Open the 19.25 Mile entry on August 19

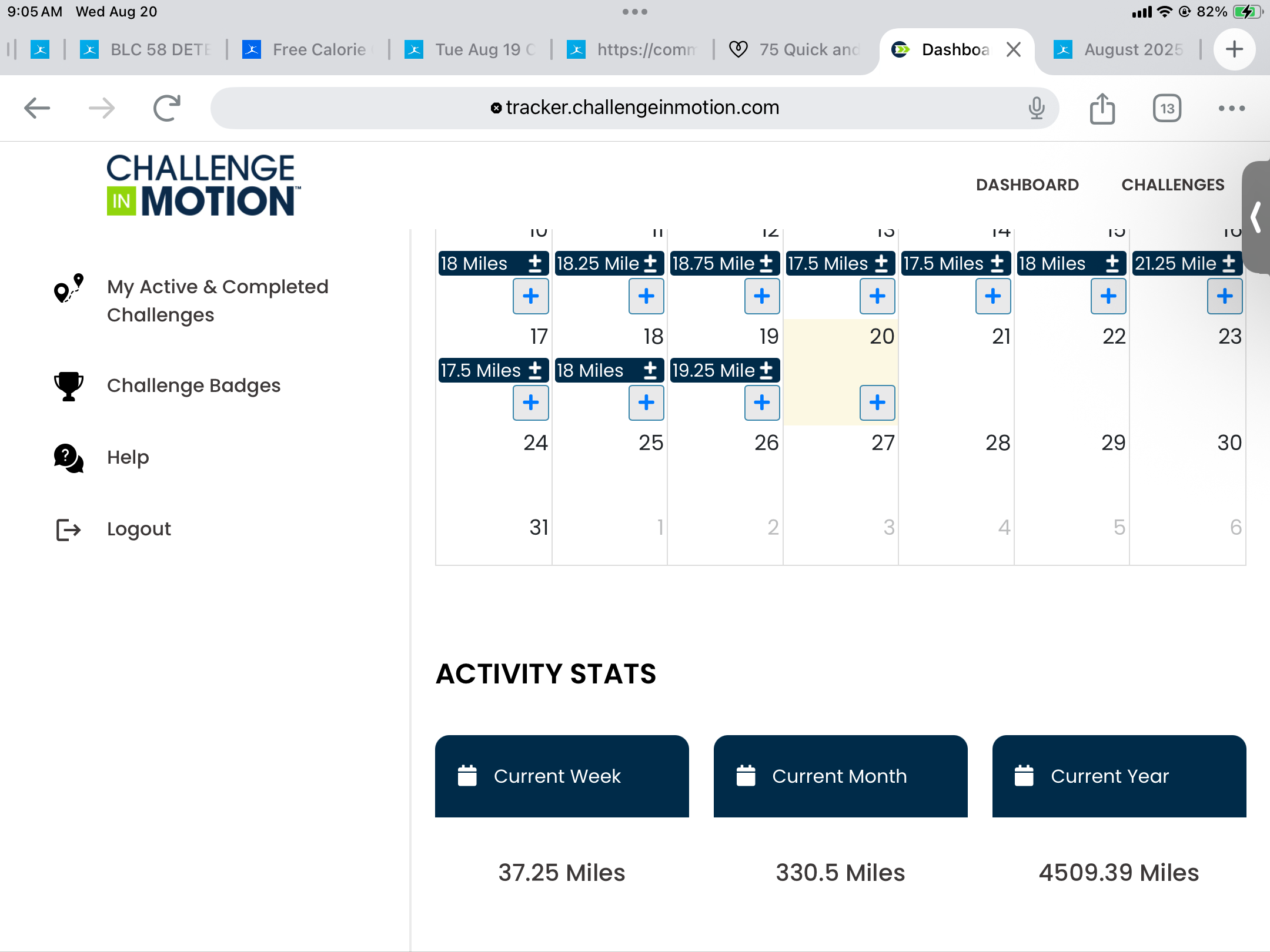(x=724, y=370)
